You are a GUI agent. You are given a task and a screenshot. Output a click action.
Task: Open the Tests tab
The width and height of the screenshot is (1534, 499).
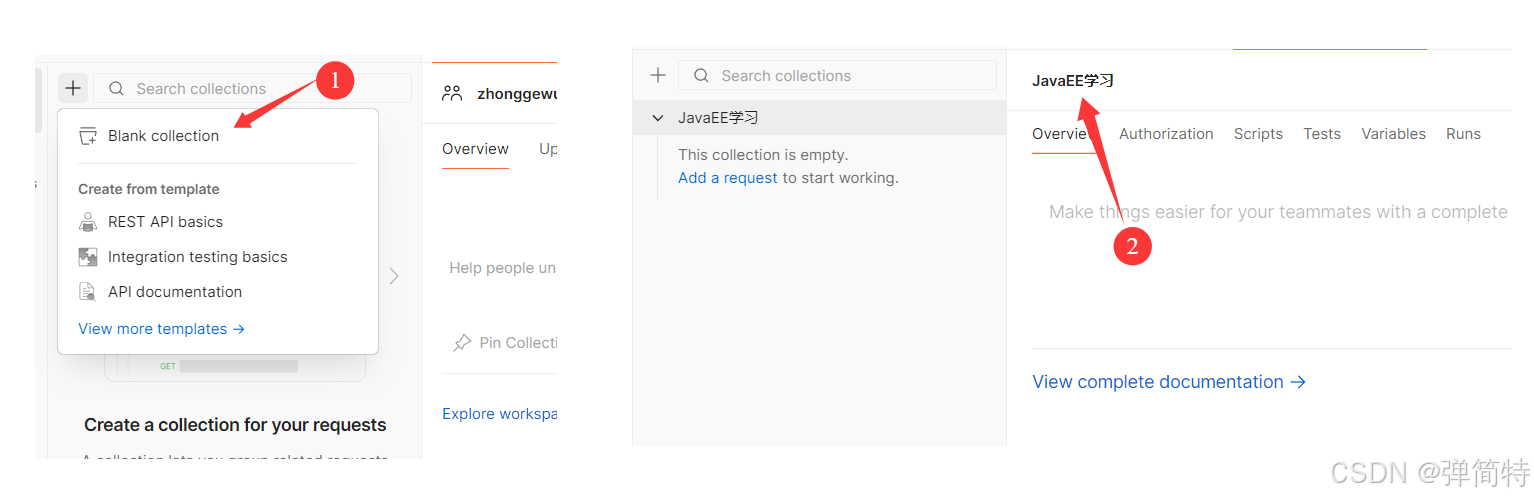tap(1322, 134)
